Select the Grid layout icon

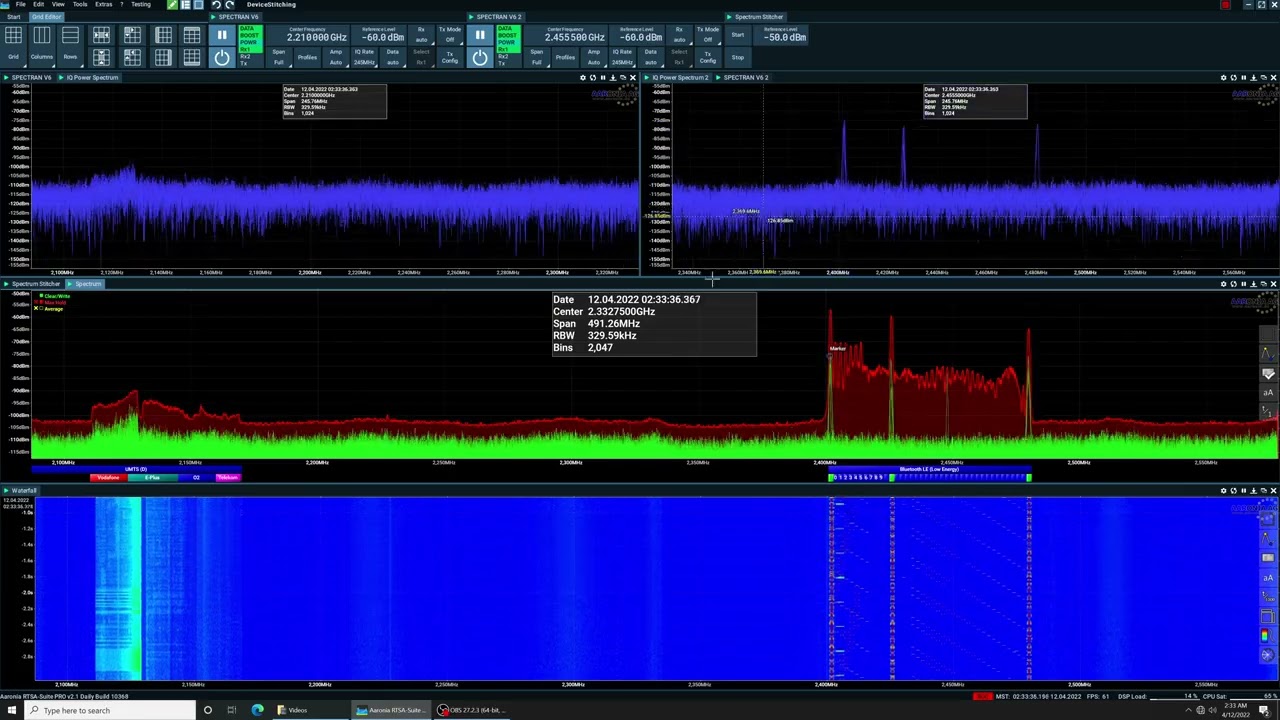13,37
